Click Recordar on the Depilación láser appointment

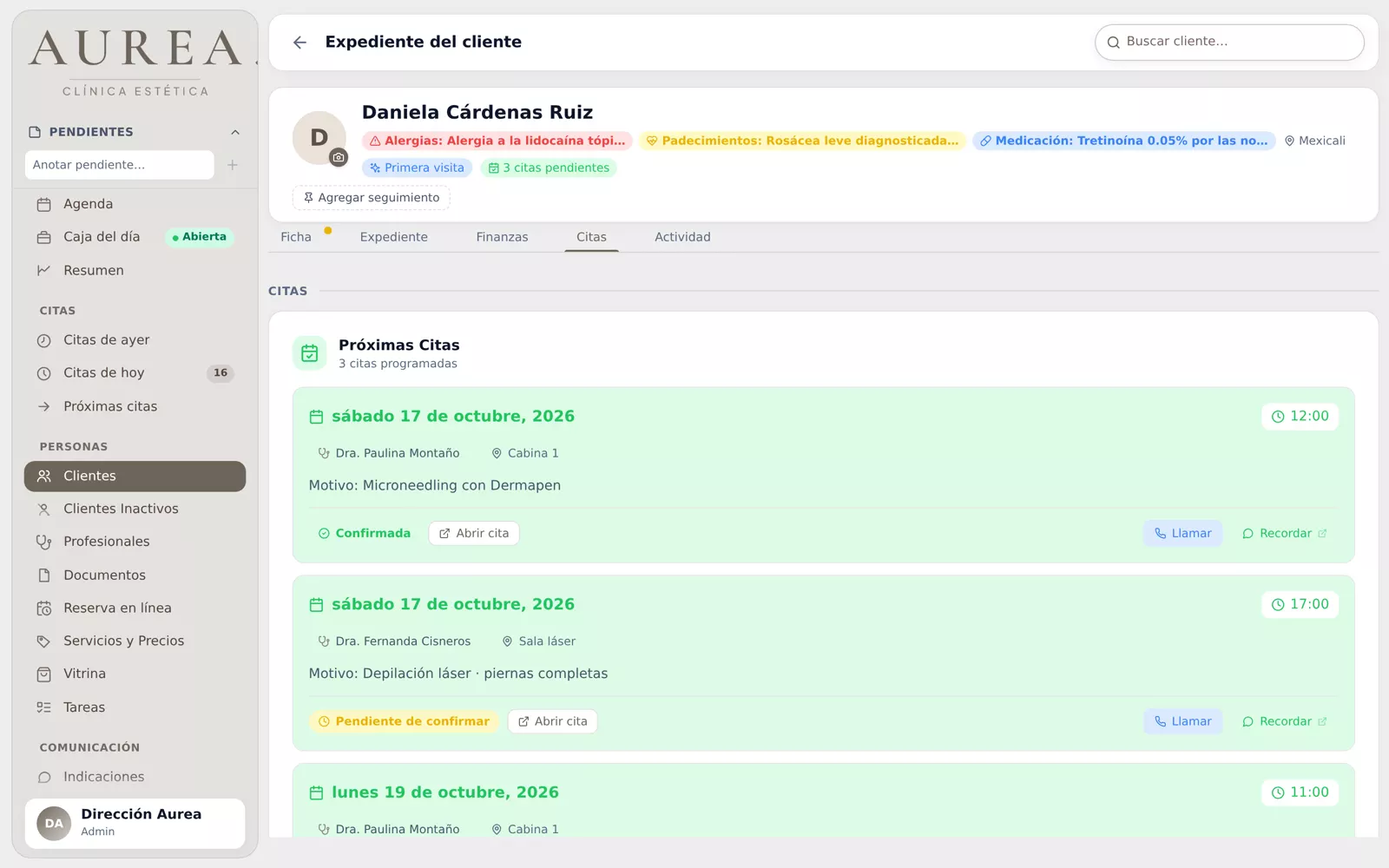coord(1285,721)
